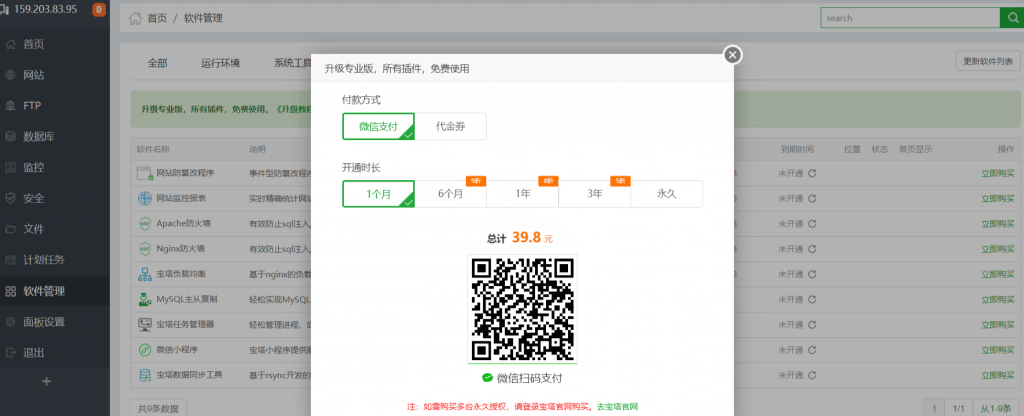The height and width of the screenshot is (416, 1024).
Task: Click pagination page number 1
Action: pos(934,408)
